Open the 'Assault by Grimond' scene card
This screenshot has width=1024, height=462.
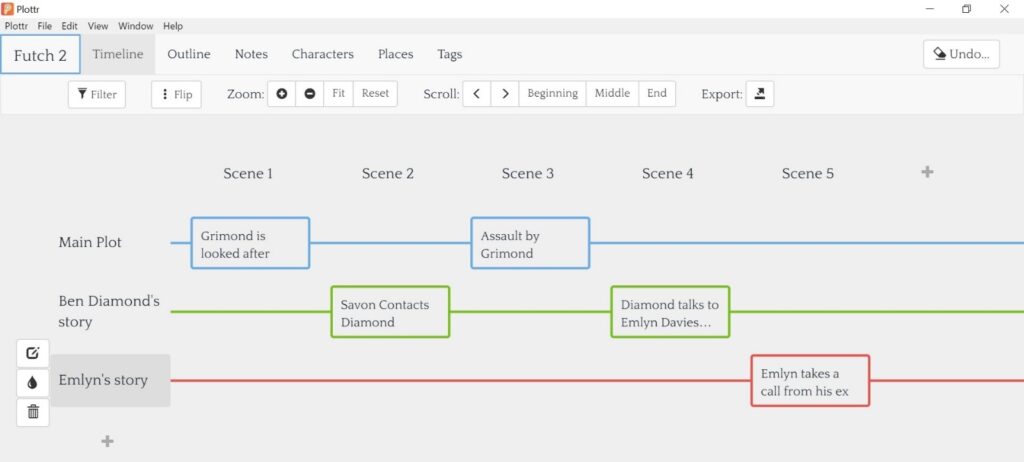(x=530, y=244)
